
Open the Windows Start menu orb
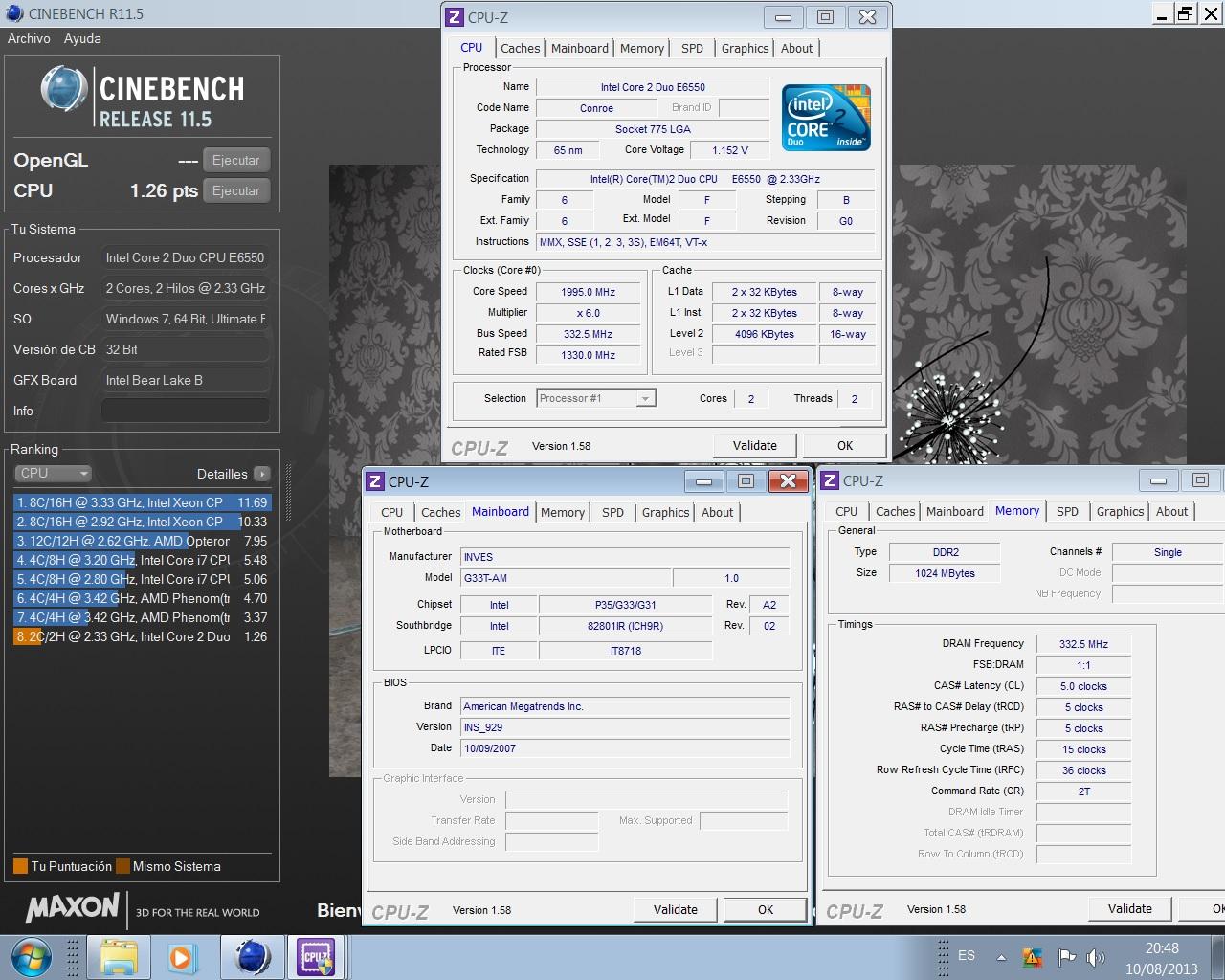tap(32, 956)
